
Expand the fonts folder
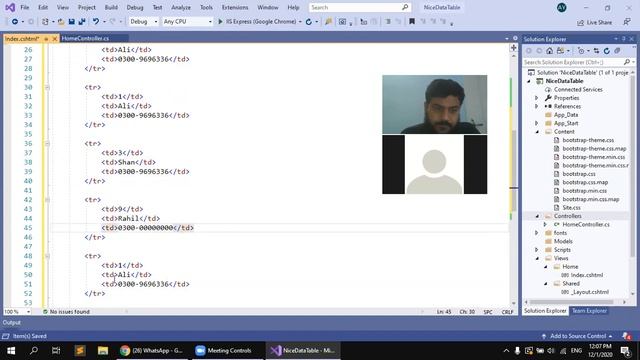(537, 233)
